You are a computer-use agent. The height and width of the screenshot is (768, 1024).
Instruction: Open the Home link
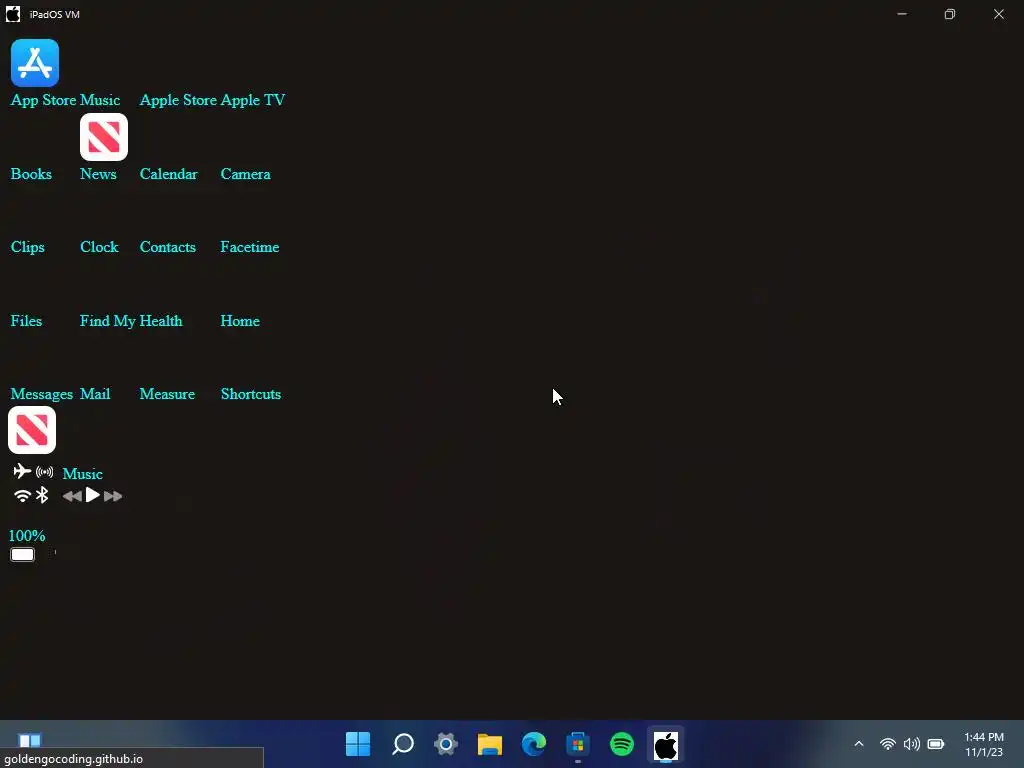(x=240, y=321)
